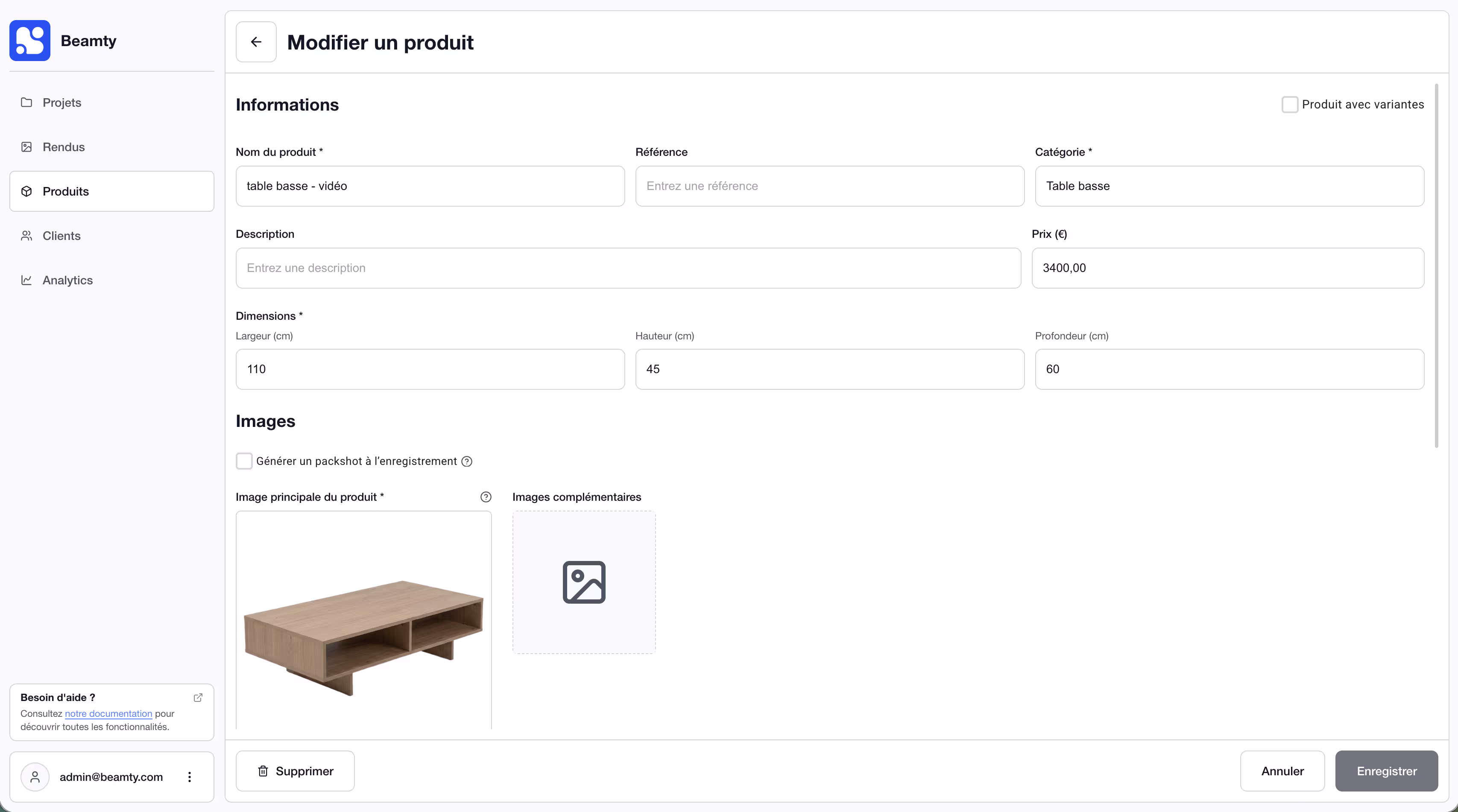Image resolution: width=1458 pixels, height=812 pixels.
Task: Click the Clients people icon
Action: 26,236
